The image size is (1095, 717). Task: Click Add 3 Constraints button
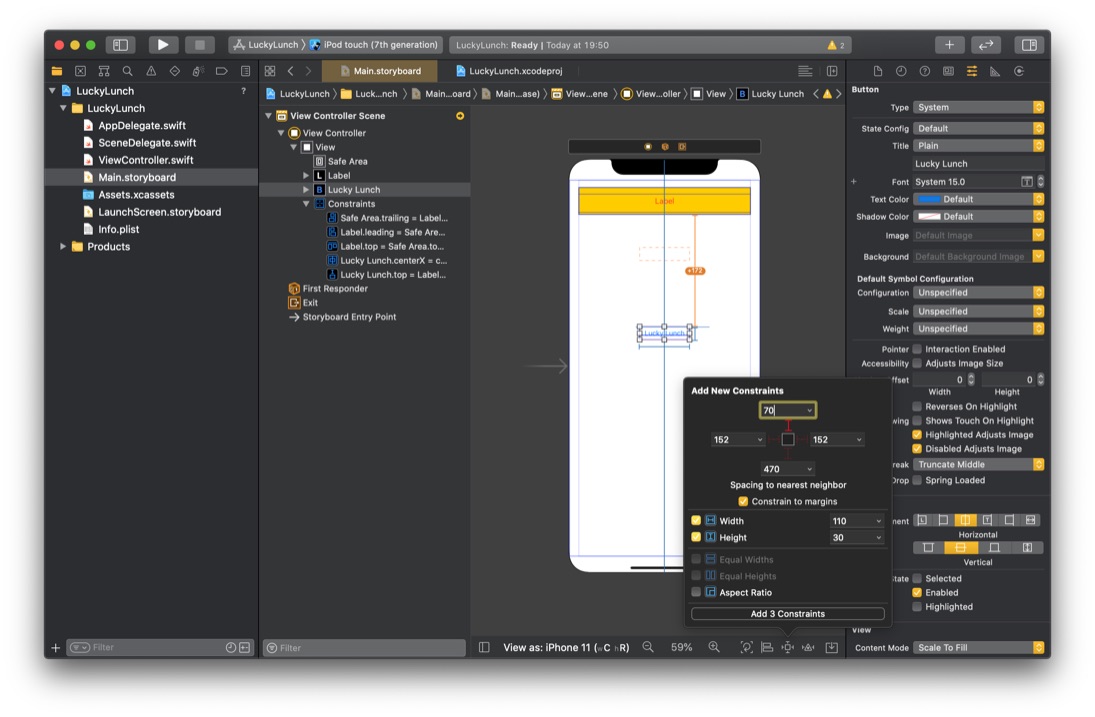coord(788,614)
